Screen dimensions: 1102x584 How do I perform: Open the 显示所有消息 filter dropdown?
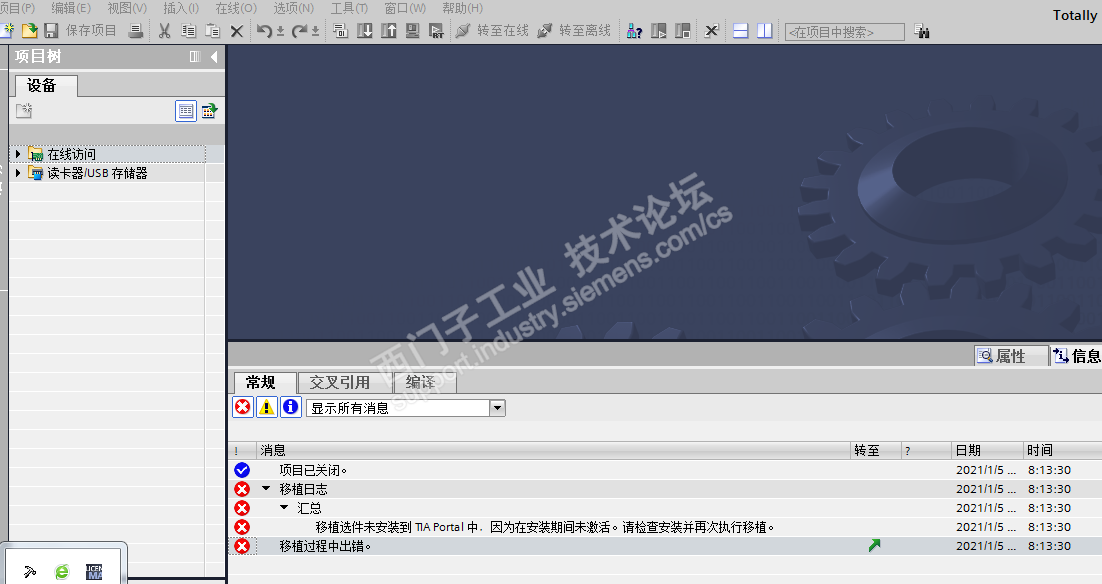(x=497, y=408)
